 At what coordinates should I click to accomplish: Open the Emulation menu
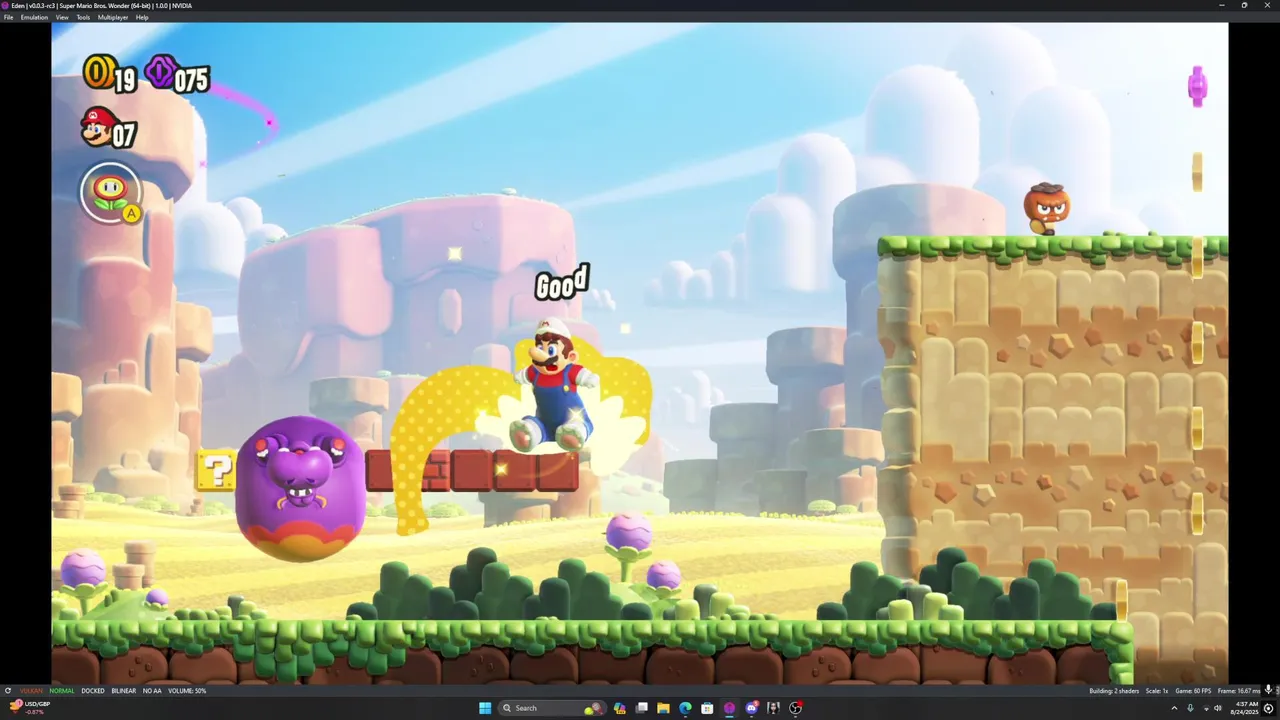[34, 17]
